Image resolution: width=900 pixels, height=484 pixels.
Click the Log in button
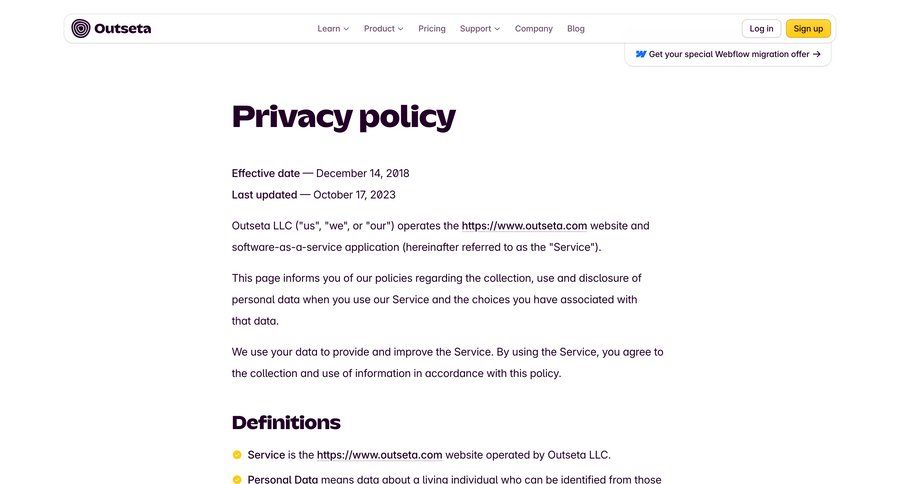click(761, 29)
